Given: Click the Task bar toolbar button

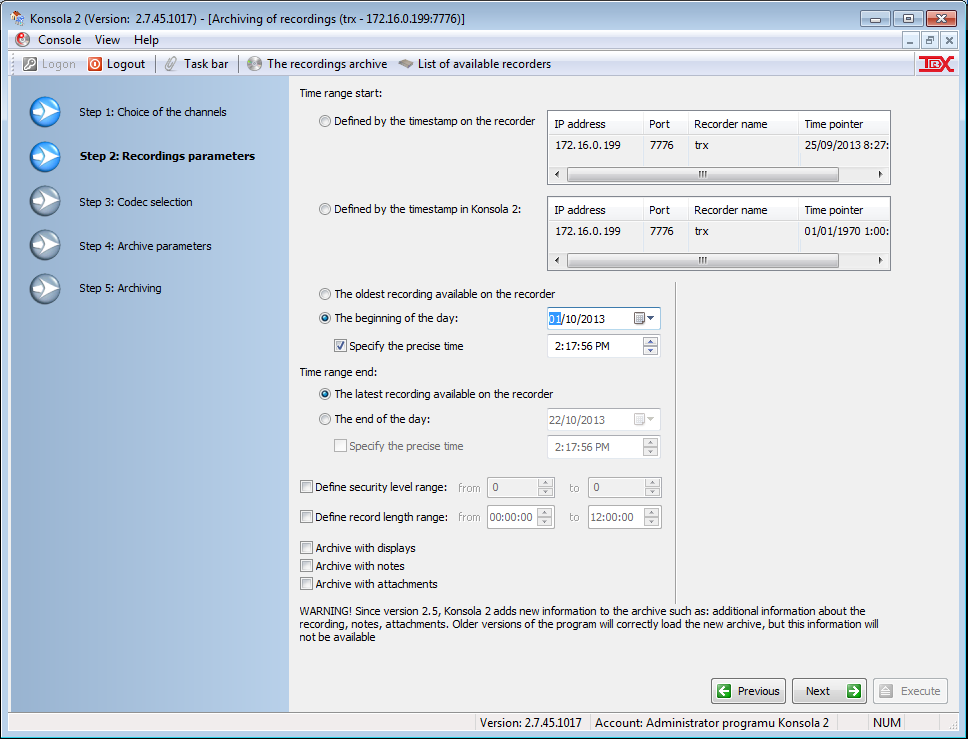Looking at the screenshot, I should pos(196,64).
